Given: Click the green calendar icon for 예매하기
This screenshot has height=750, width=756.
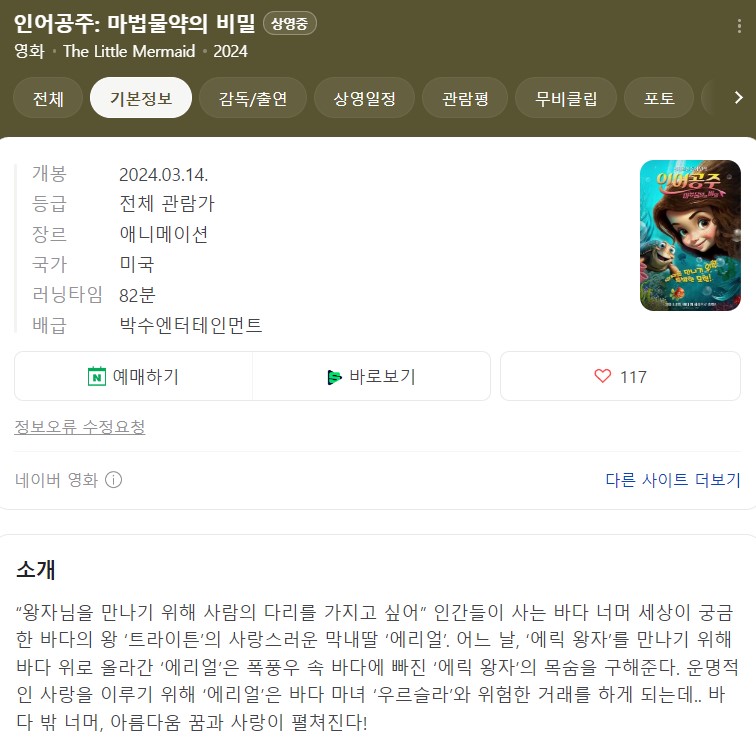Looking at the screenshot, I should [x=96, y=376].
